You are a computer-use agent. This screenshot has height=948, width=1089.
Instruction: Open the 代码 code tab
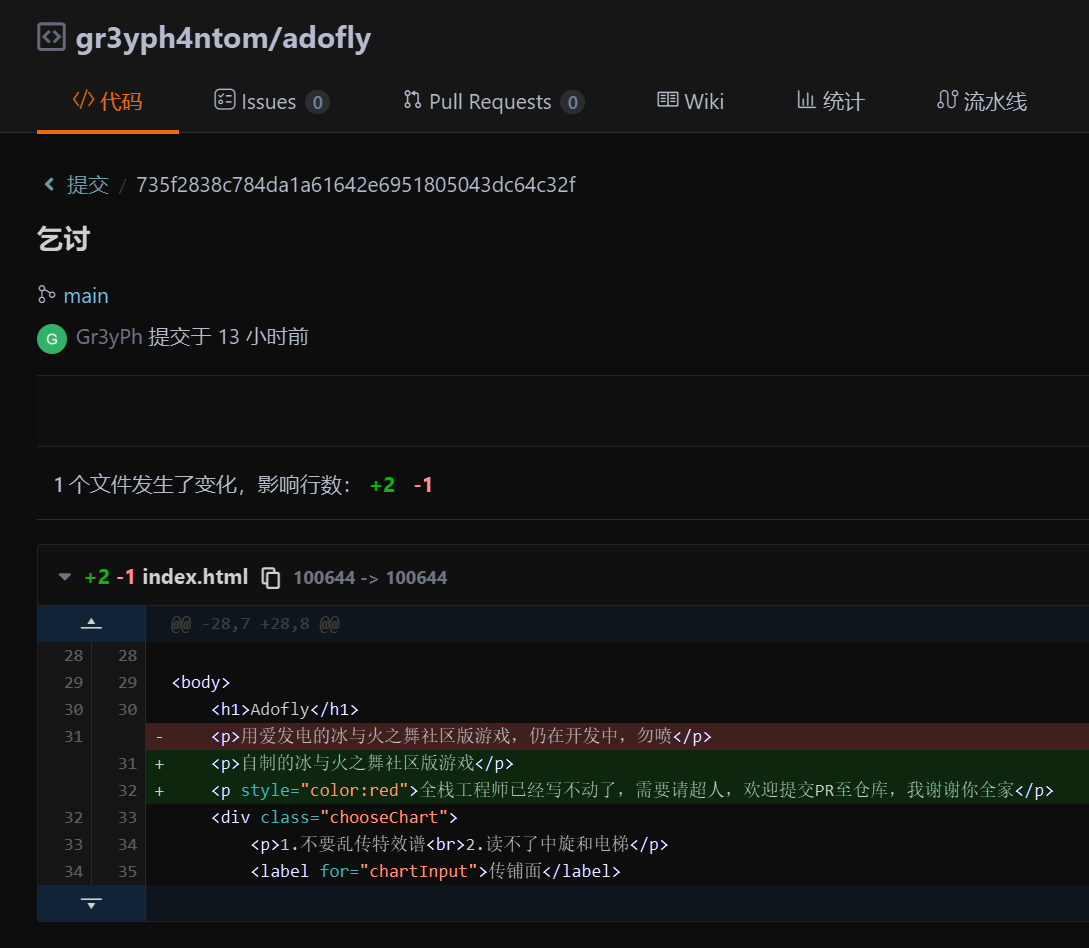coord(108,101)
